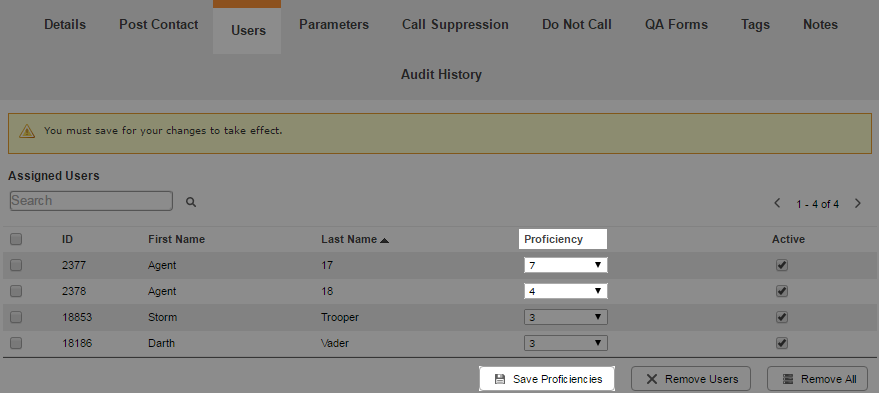Open the Do Not Call tab
Viewport: 879px width, 393px height.
(577, 25)
